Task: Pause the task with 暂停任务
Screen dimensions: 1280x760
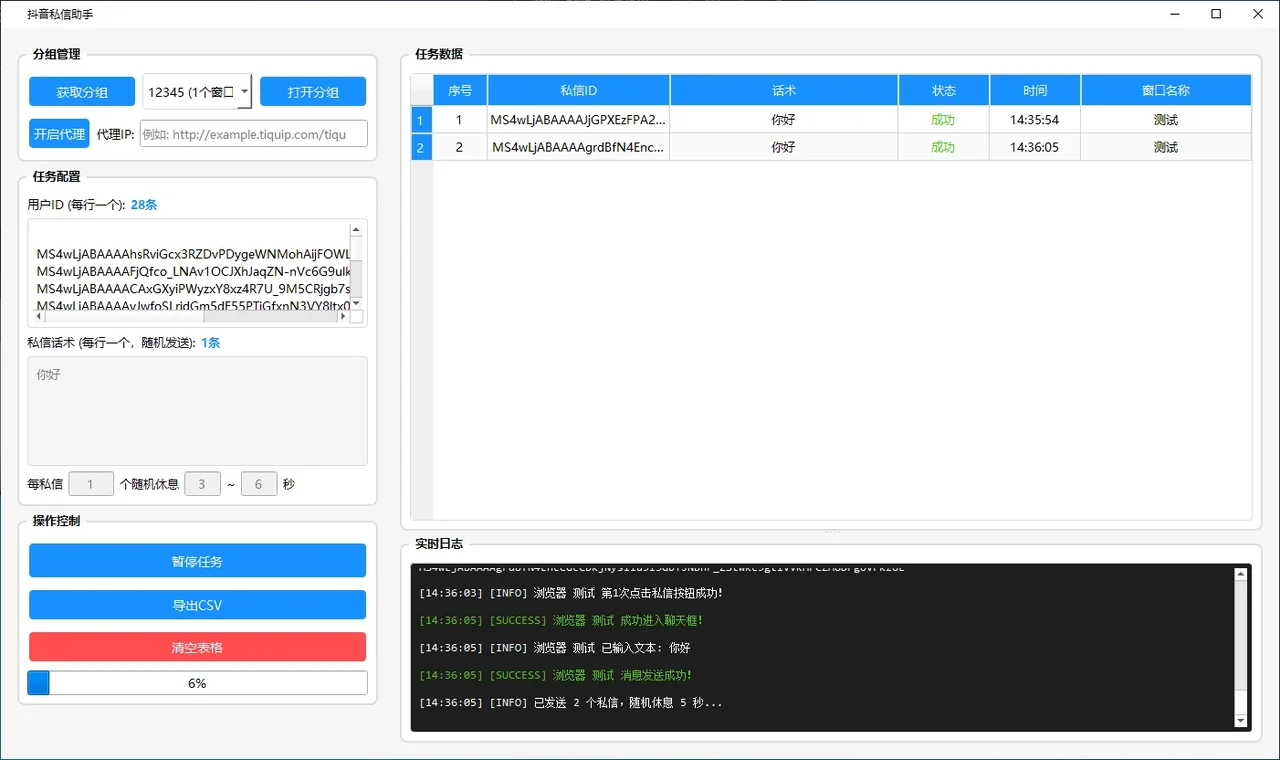Action: [x=197, y=561]
